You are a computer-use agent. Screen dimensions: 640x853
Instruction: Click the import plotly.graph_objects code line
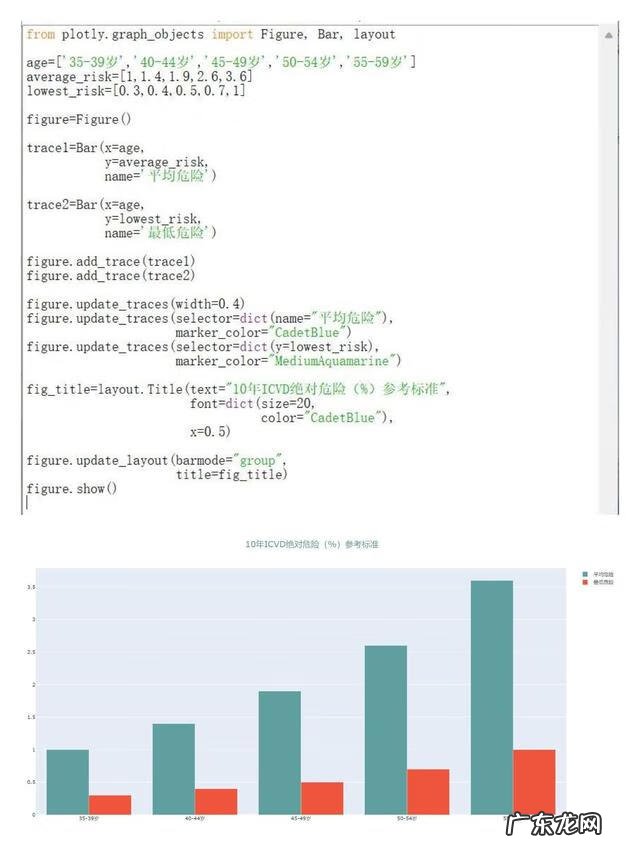210,35
